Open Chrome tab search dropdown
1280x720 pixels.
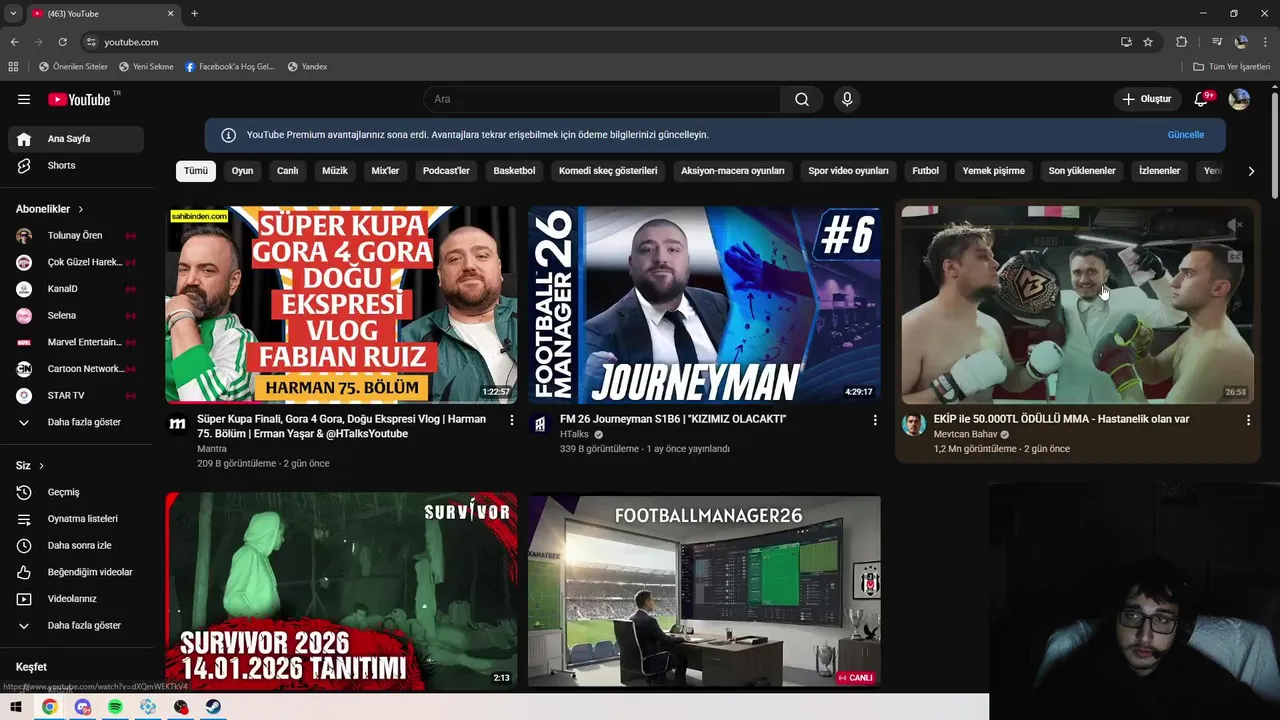[13, 13]
